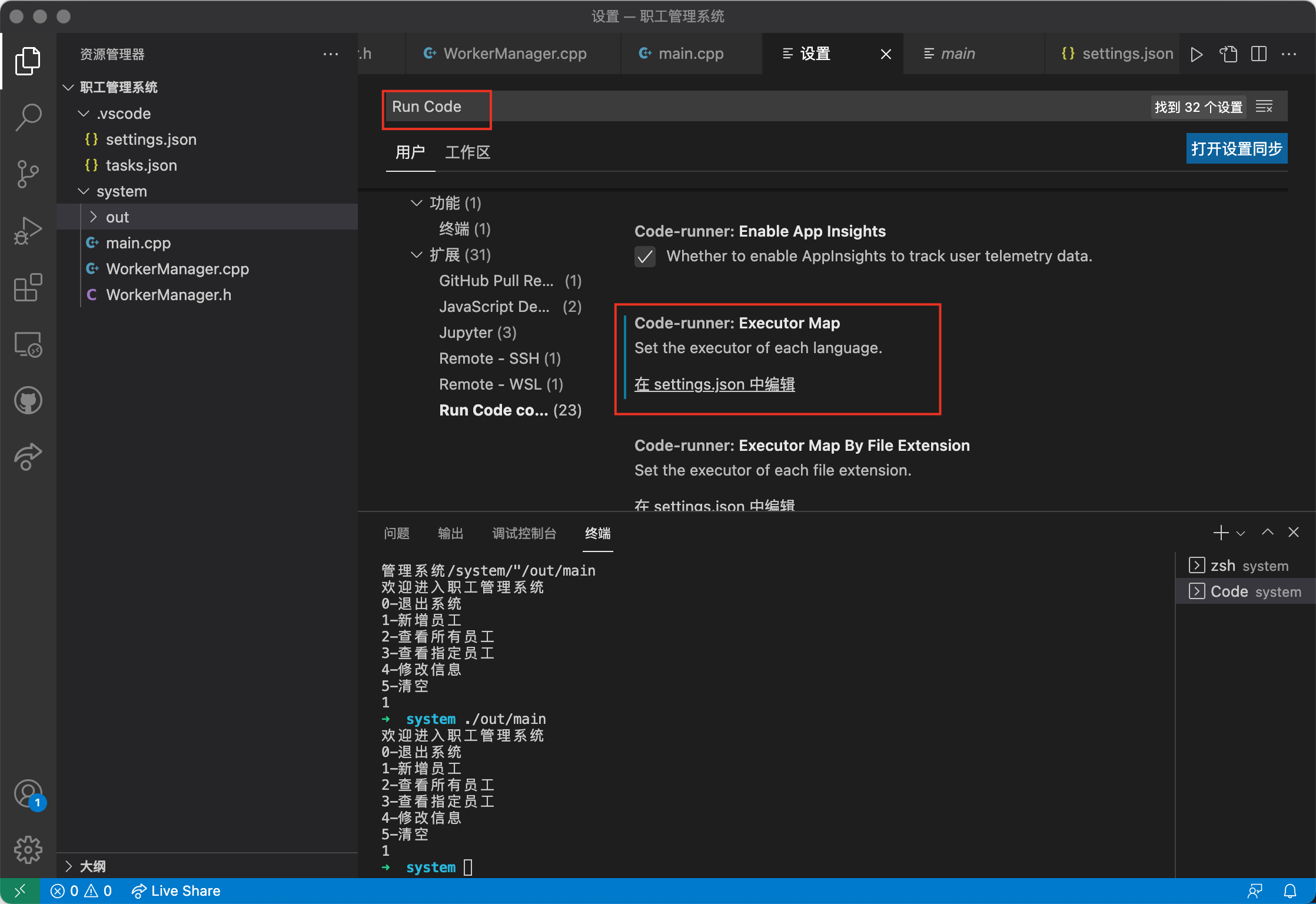Close the 设置 editor tab
The image size is (1316, 904).
[886, 54]
